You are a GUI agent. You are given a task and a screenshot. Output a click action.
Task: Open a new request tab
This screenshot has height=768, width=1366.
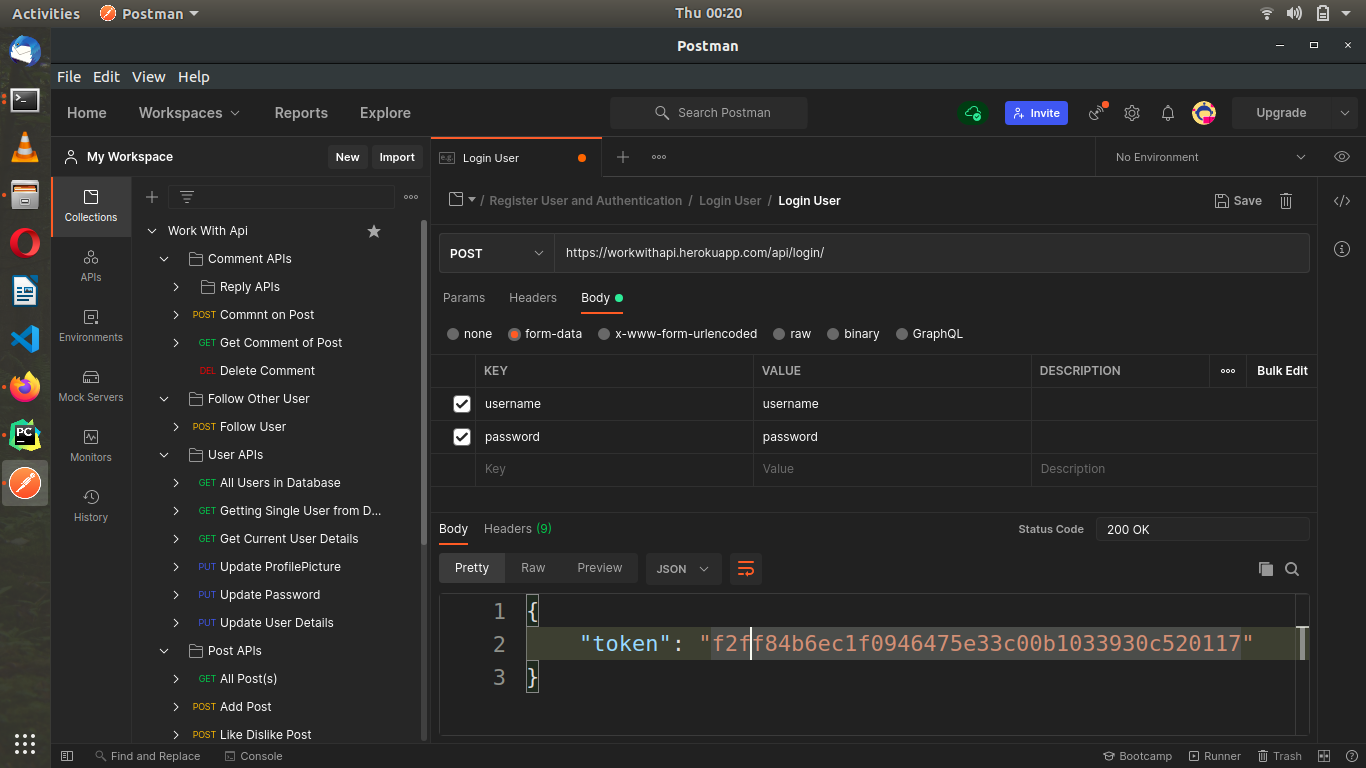(x=622, y=157)
